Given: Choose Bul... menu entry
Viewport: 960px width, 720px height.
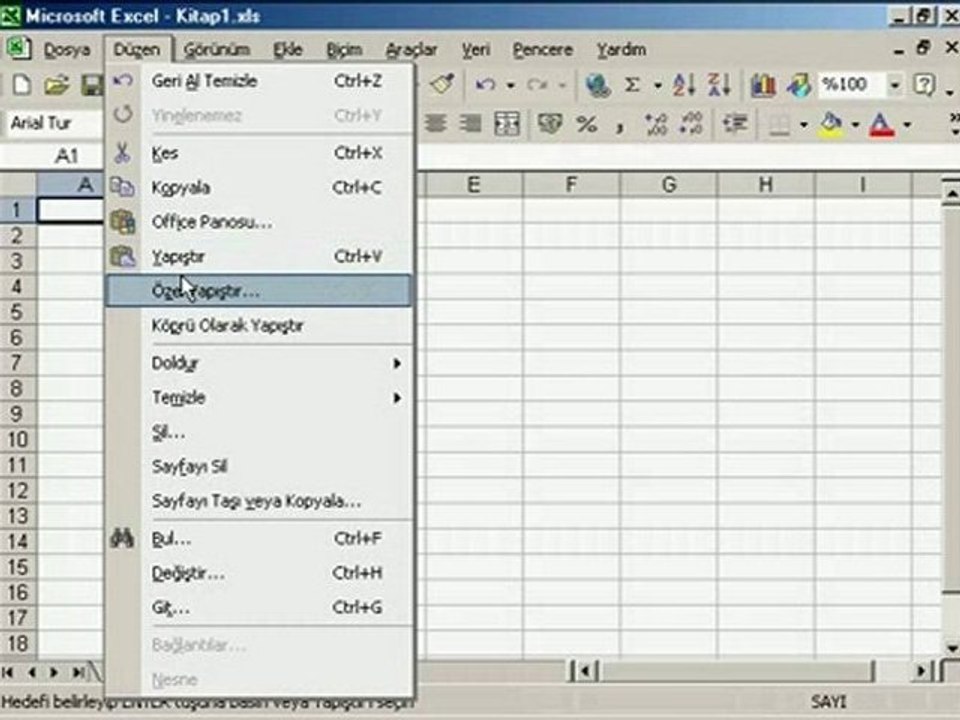Looking at the screenshot, I should coord(258,539).
